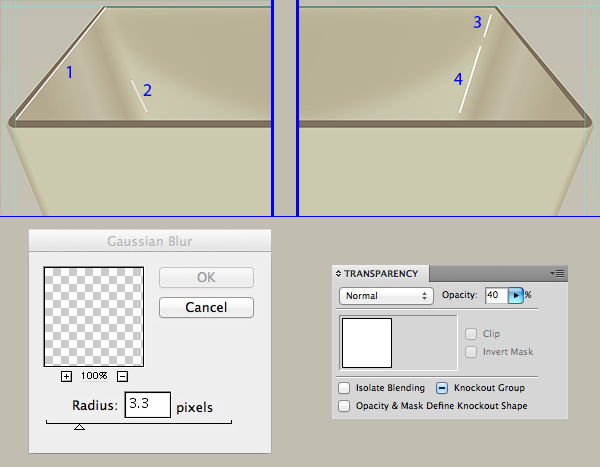This screenshot has width=600, height=467.
Task: Enable Opacity & Mask Define Knockout Shape
Action: click(344, 406)
